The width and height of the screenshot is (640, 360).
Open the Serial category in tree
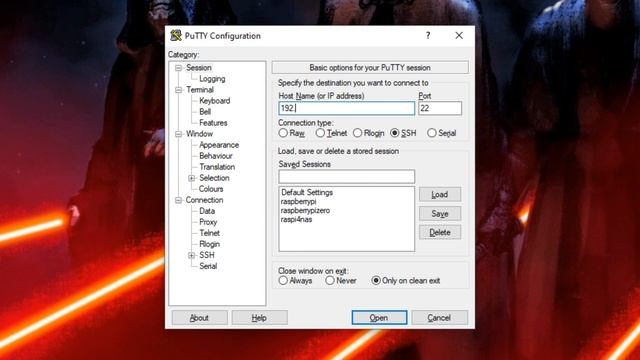point(208,266)
